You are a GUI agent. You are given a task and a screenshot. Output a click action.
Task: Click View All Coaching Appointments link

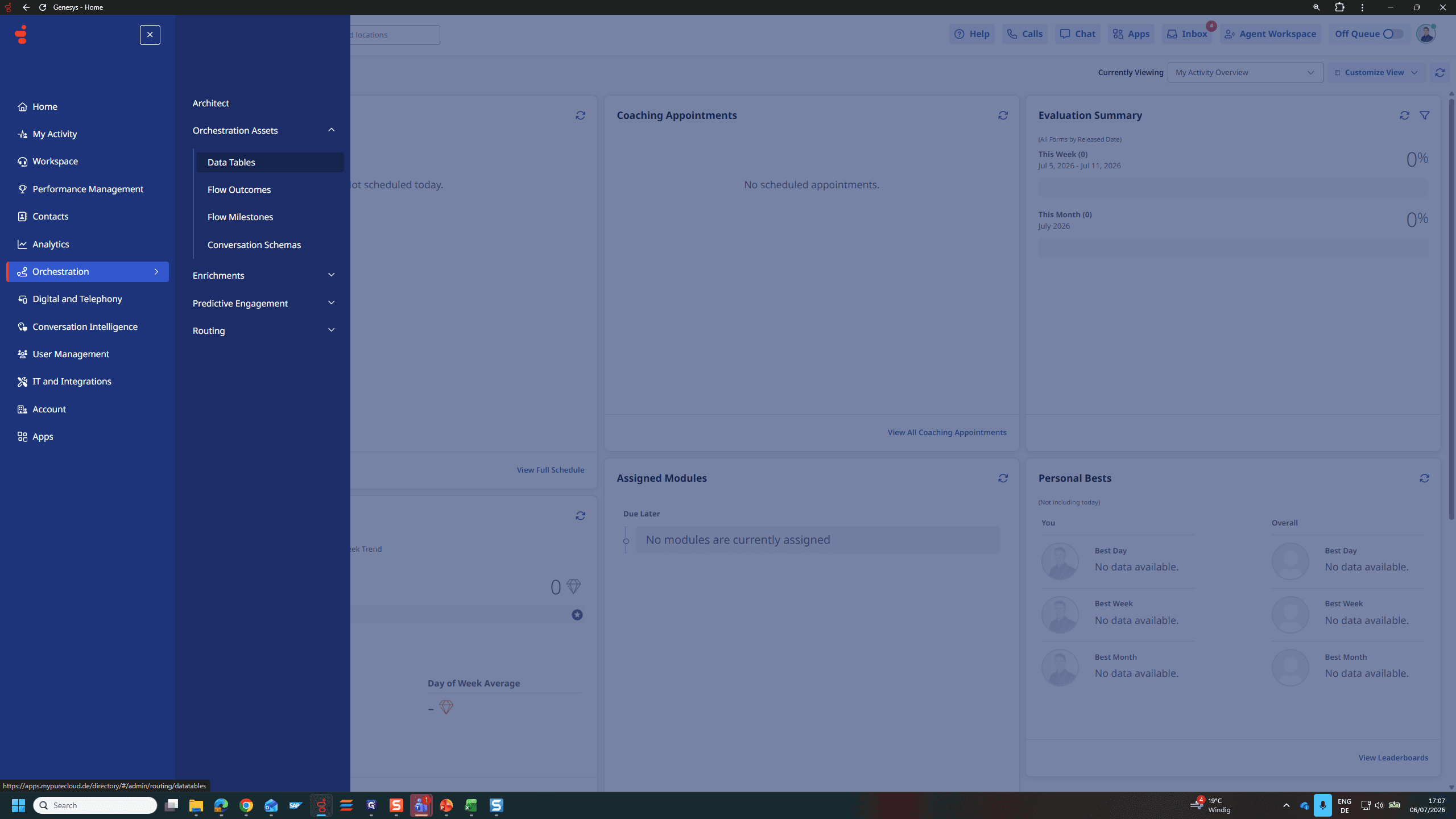coord(947,432)
